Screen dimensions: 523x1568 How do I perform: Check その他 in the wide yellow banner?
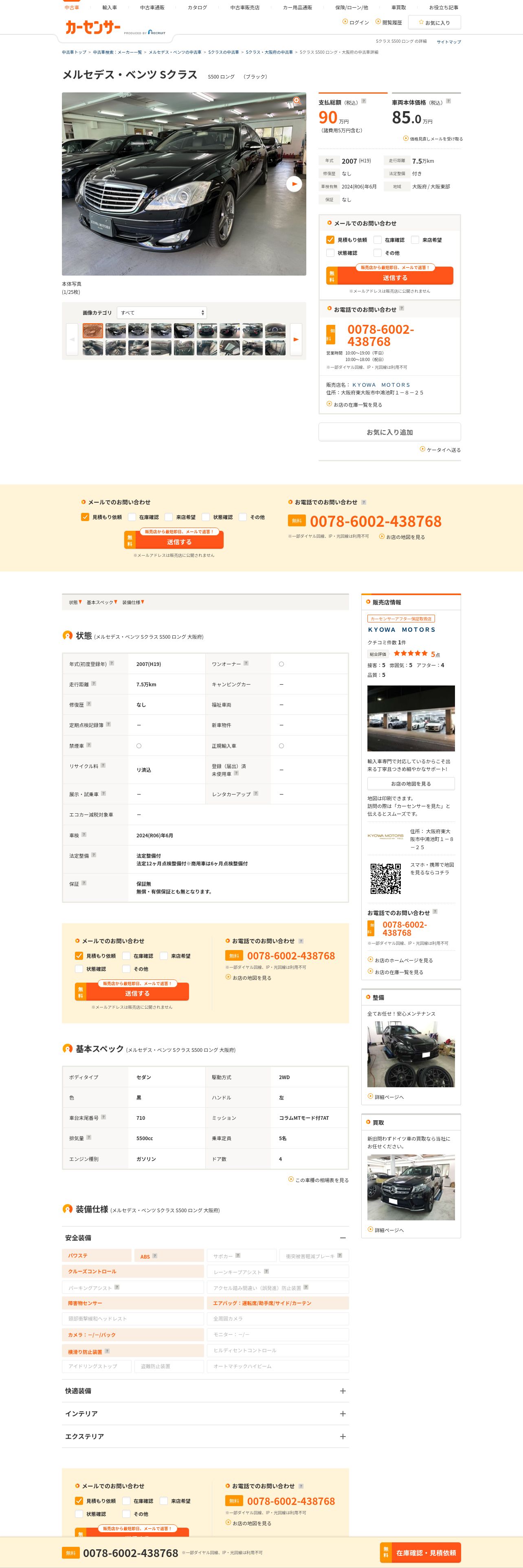[243, 517]
